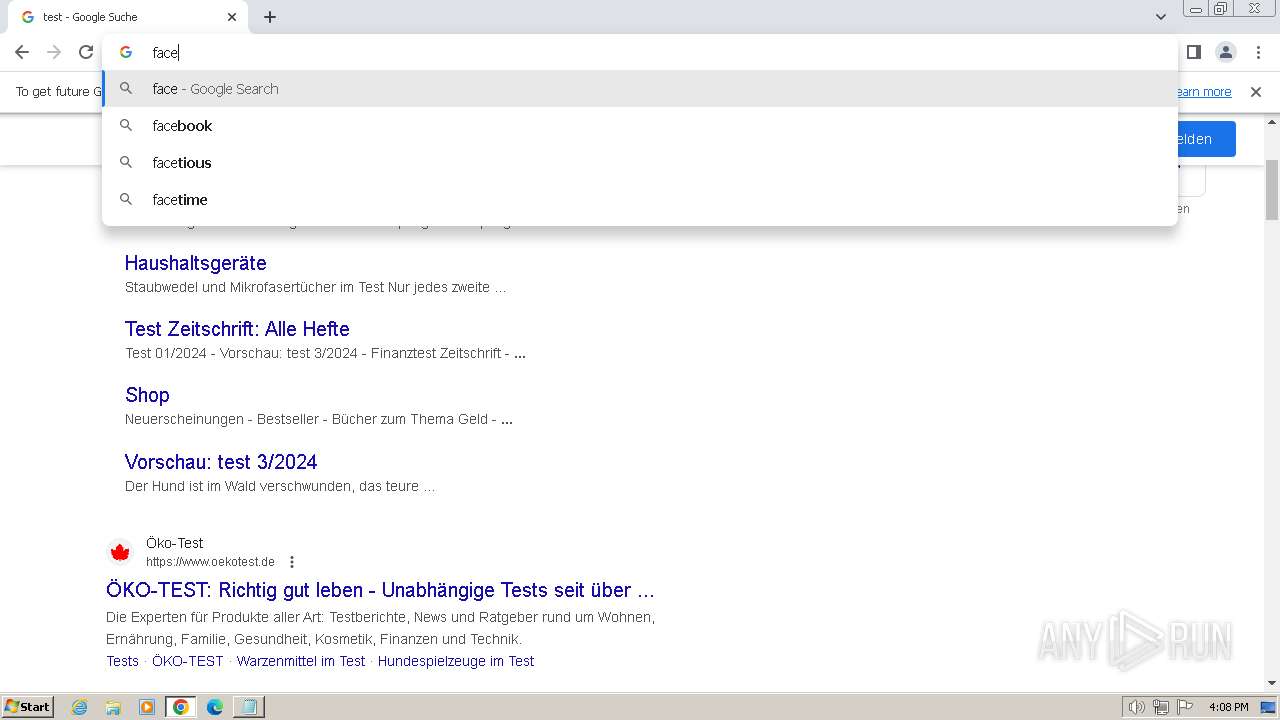
Task: Open the ÖKO-TEST result title link
Action: point(380,590)
